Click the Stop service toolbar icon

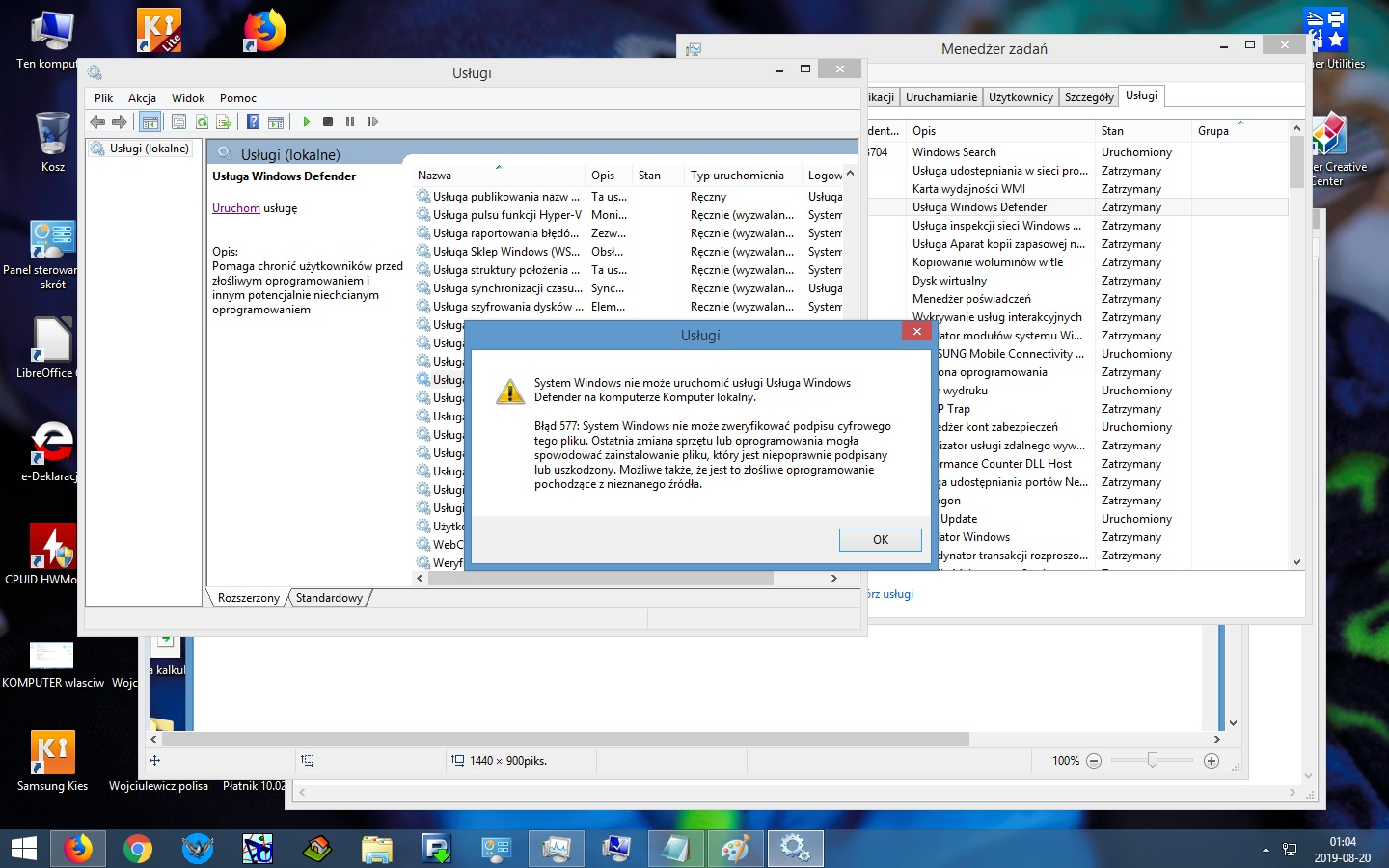click(x=328, y=122)
